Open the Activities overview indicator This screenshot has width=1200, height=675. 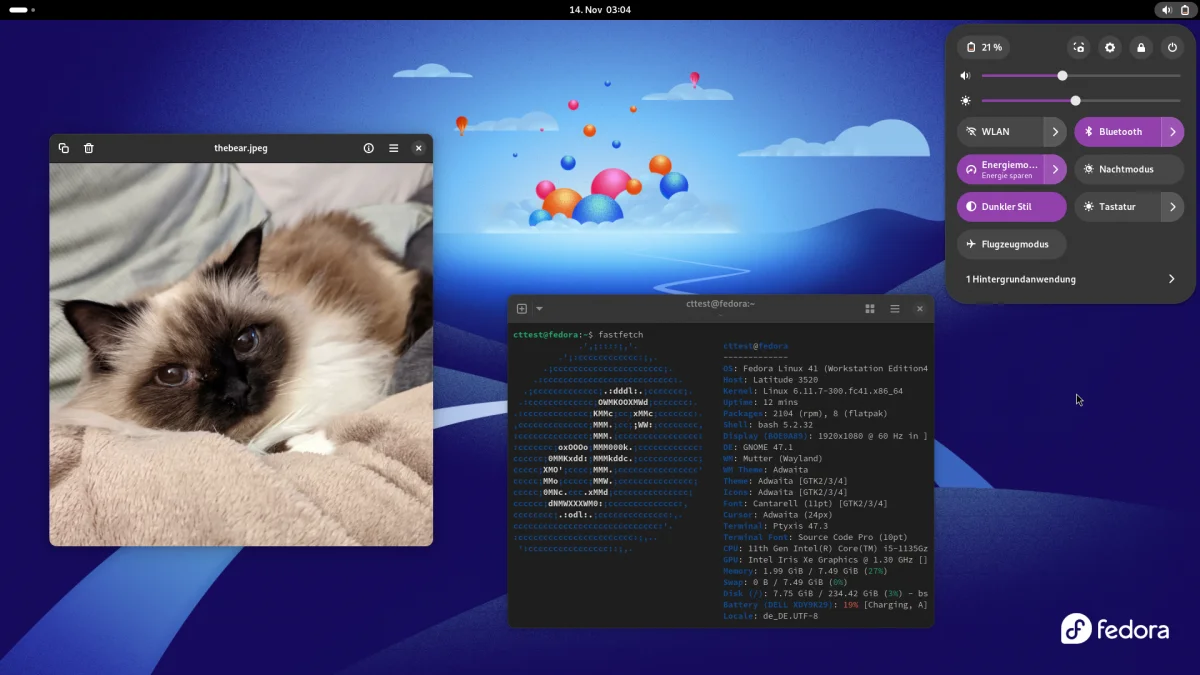(x=22, y=10)
